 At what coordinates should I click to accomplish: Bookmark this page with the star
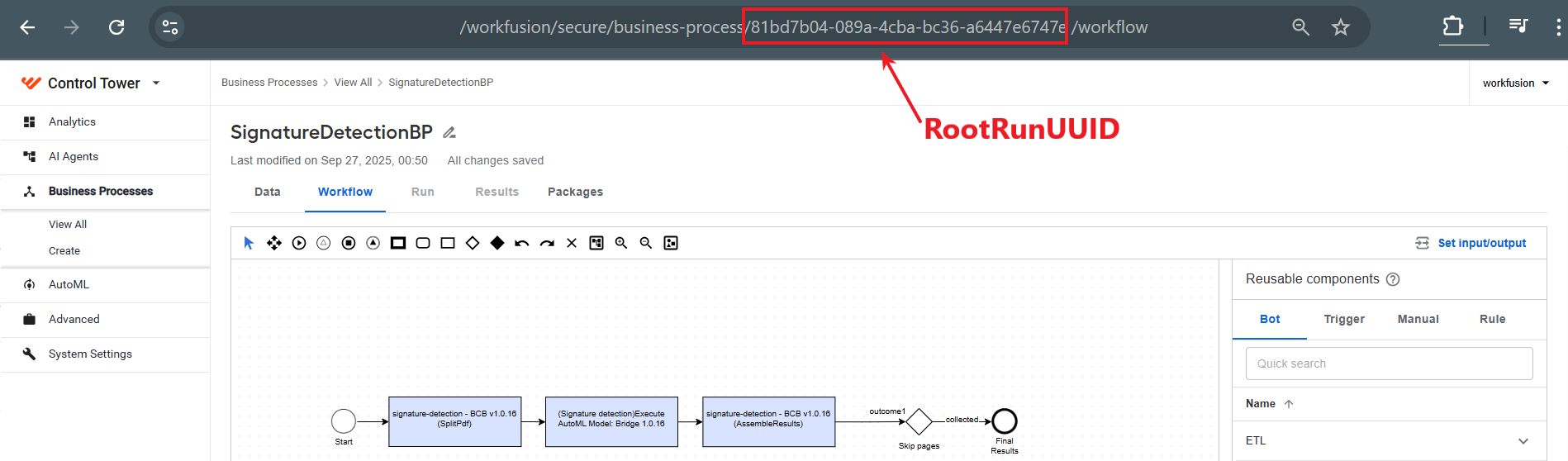pyautogui.click(x=1341, y=27)
